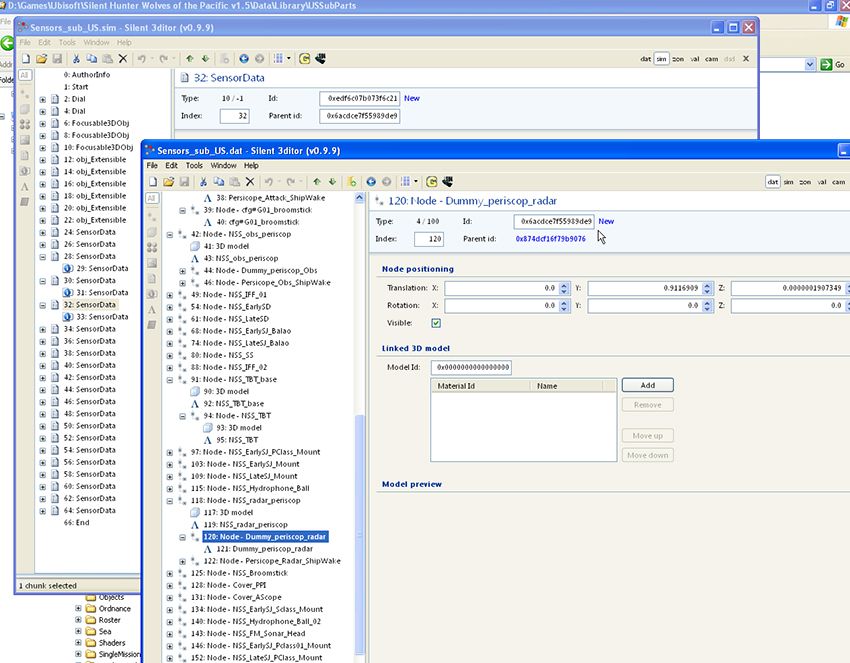This screenshot has width=850, height=663.
Task: Toggle the Visible checkbox
Action: pos(436,323)
